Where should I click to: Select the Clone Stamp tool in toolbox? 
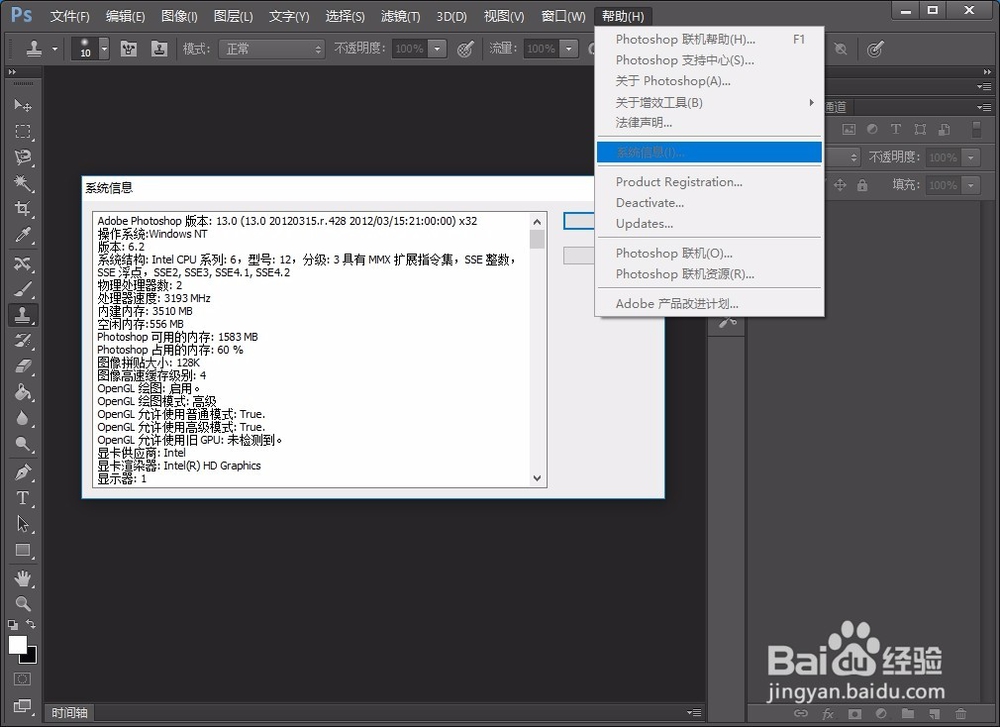point(23,314)
